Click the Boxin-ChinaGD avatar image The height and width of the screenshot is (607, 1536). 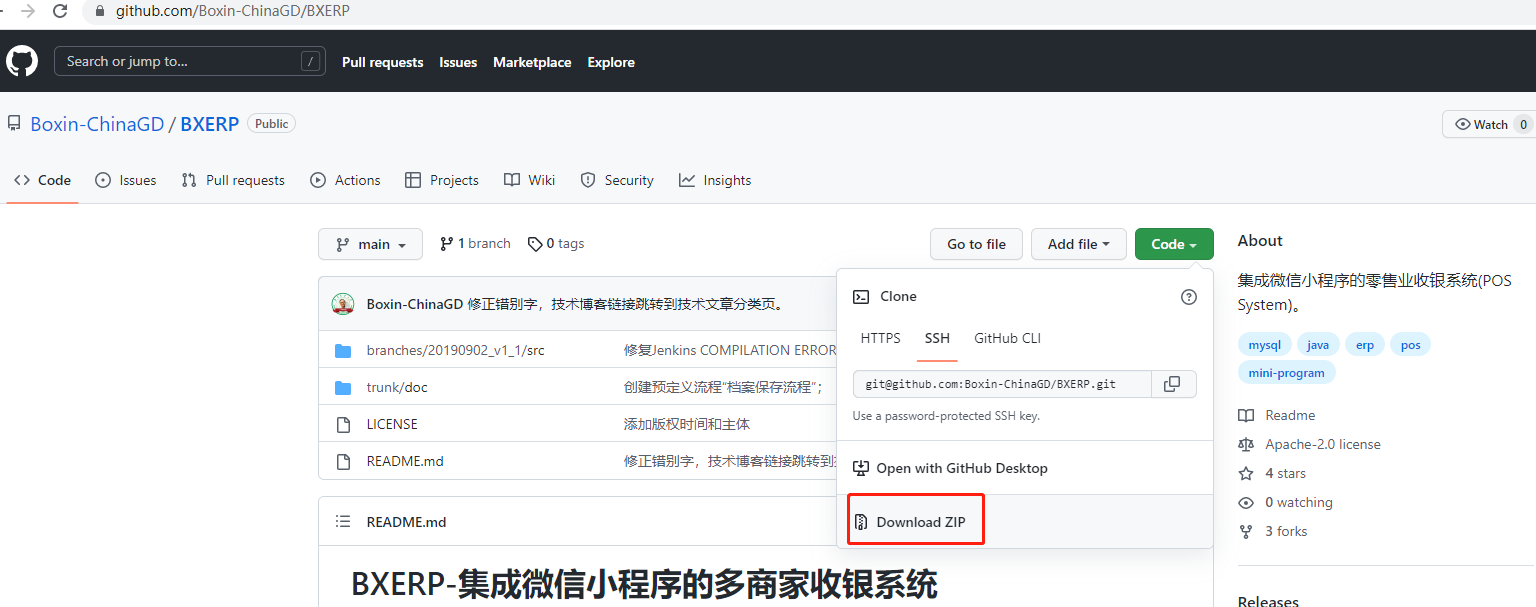click(343, 304)
